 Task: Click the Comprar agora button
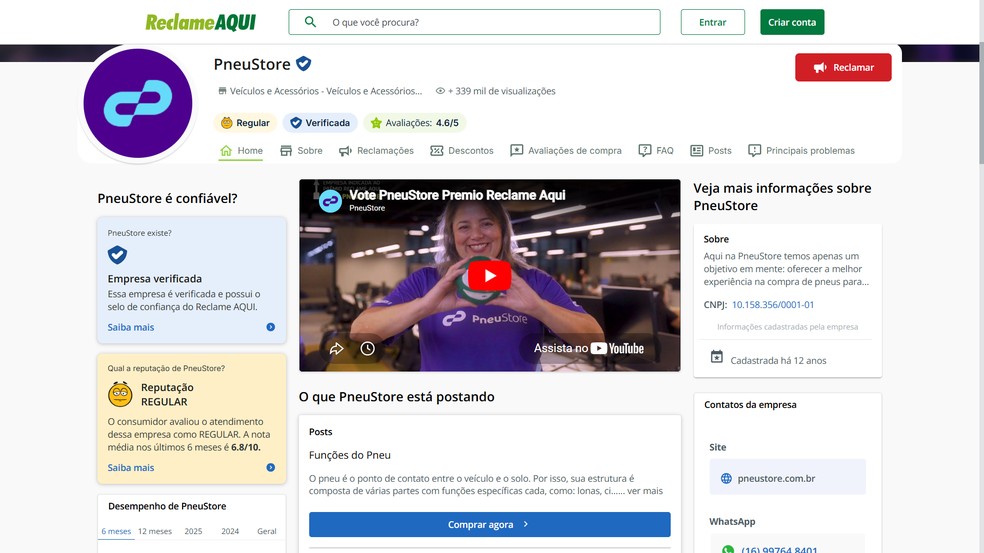(489, 525)
